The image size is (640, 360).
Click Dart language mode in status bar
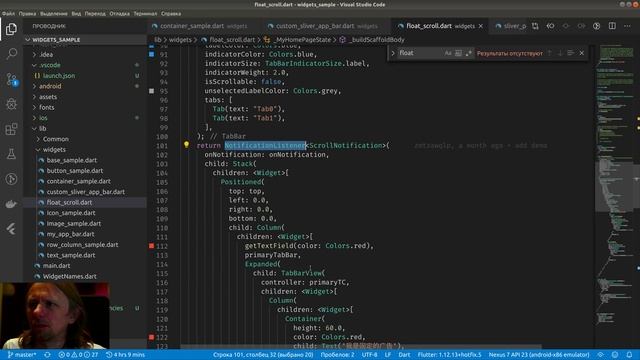tap(404, 355)
